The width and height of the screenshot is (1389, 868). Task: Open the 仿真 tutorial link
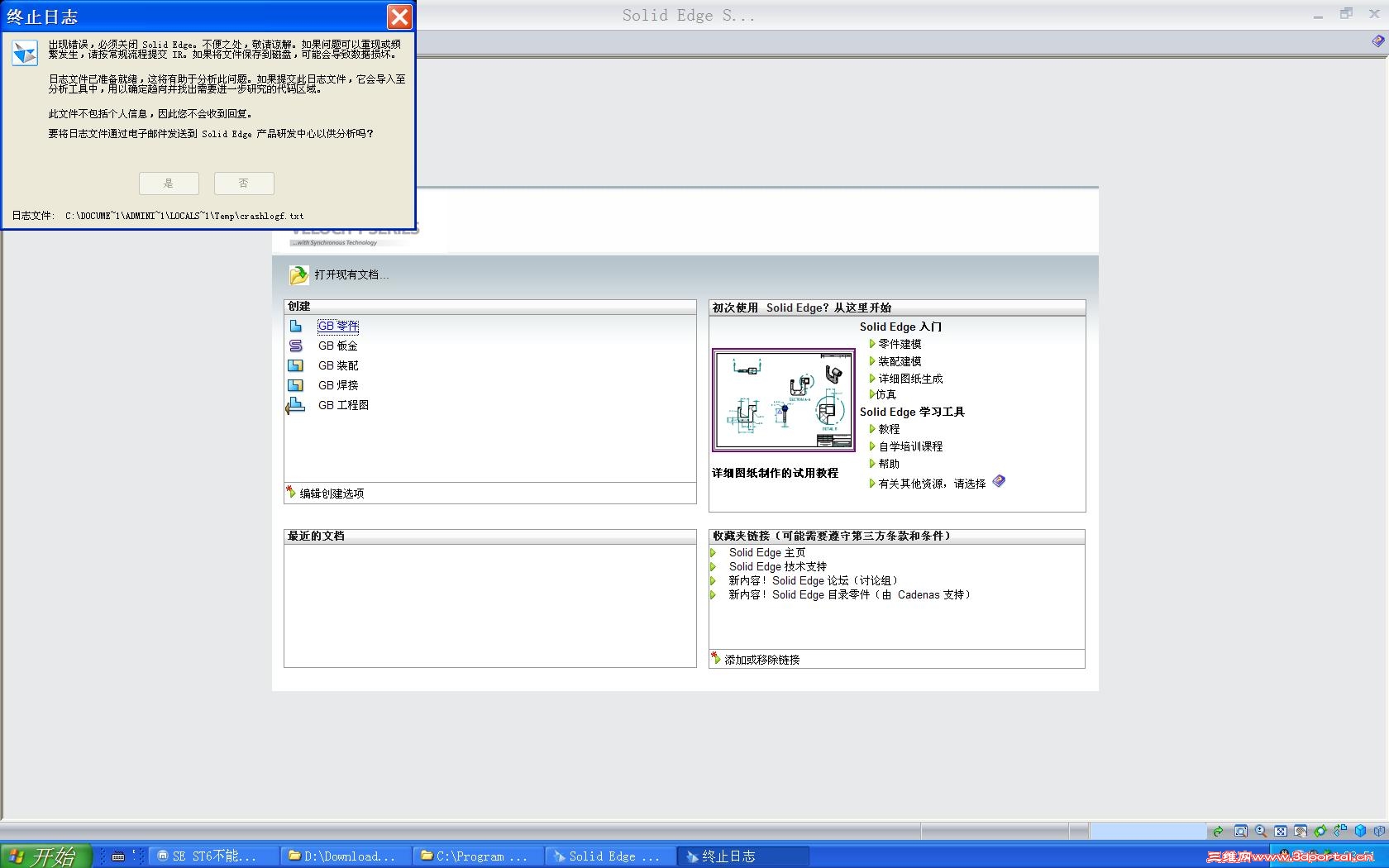(885, 394)
